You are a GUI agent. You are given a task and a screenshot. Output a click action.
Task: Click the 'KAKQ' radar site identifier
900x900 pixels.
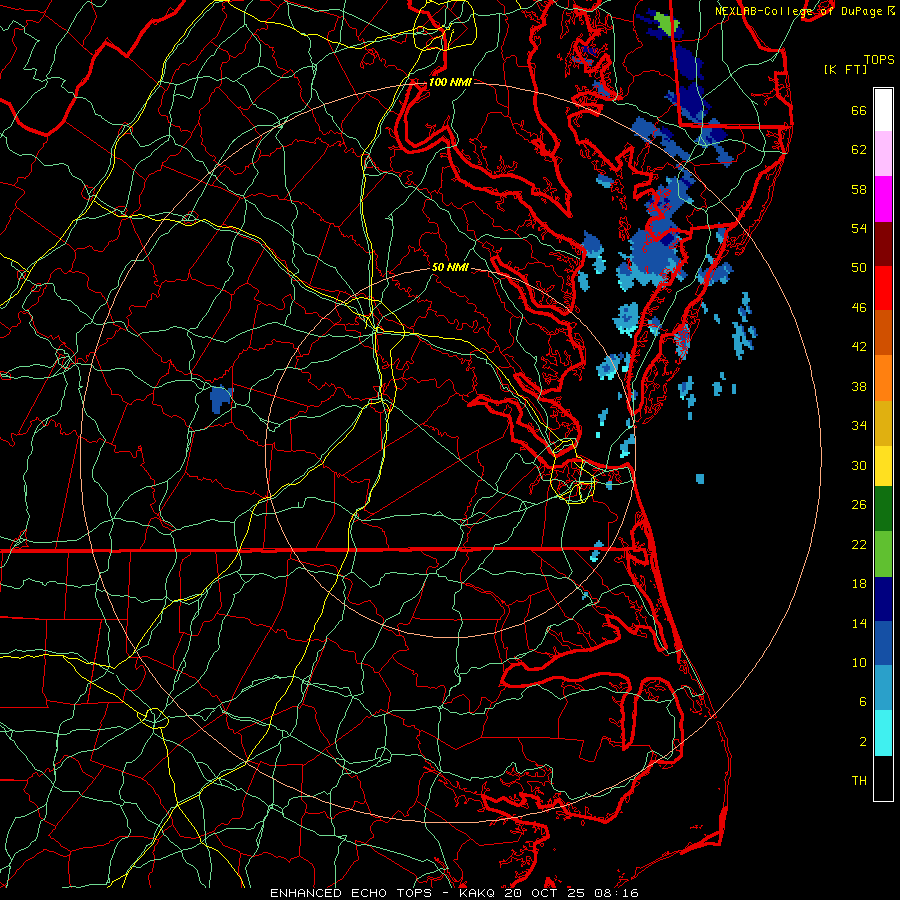478,893
